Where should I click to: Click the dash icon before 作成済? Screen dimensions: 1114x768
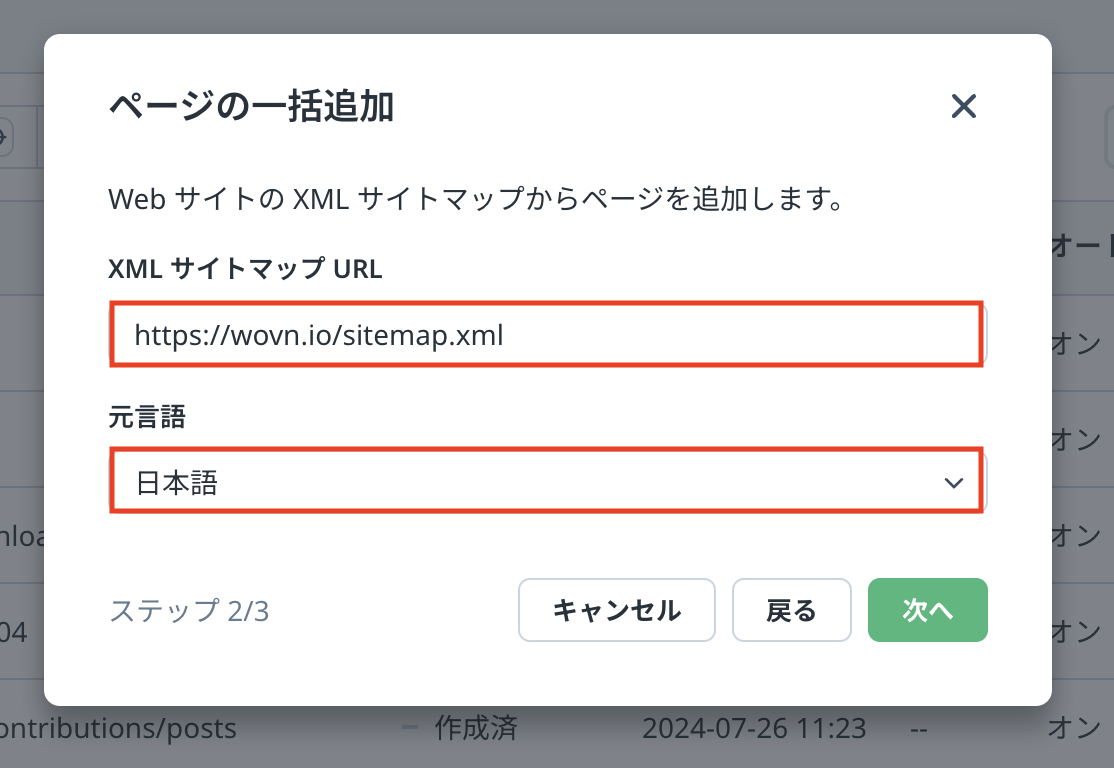pyautogui.click(x=410, y=728)
